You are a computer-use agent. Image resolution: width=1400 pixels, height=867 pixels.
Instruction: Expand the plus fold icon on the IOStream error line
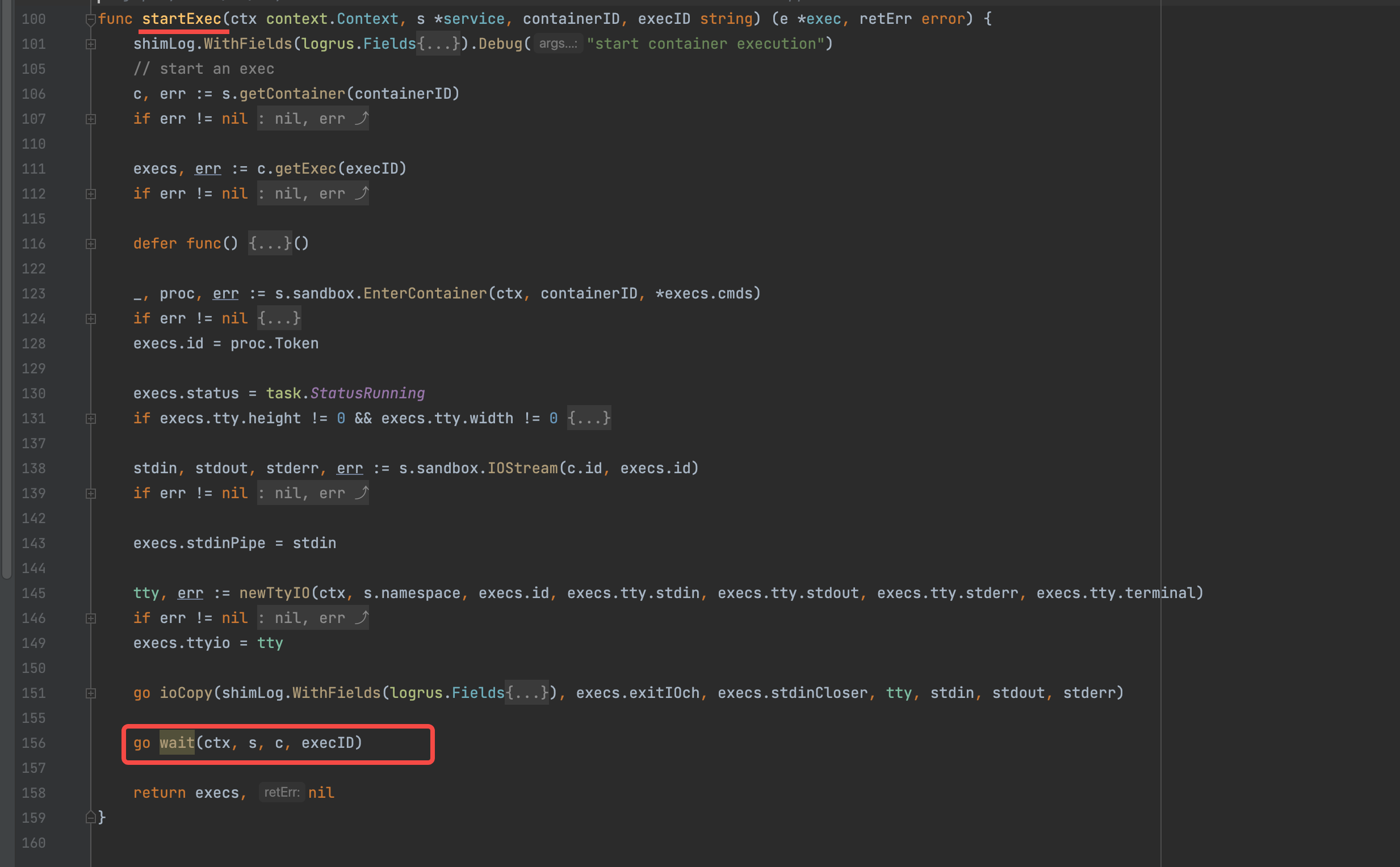[90, 493]
